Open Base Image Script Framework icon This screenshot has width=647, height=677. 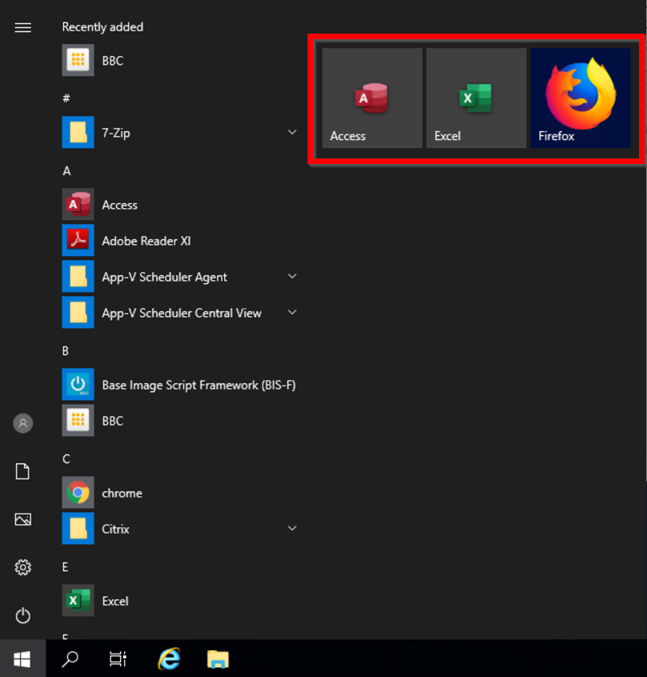[x=78, y=384]
